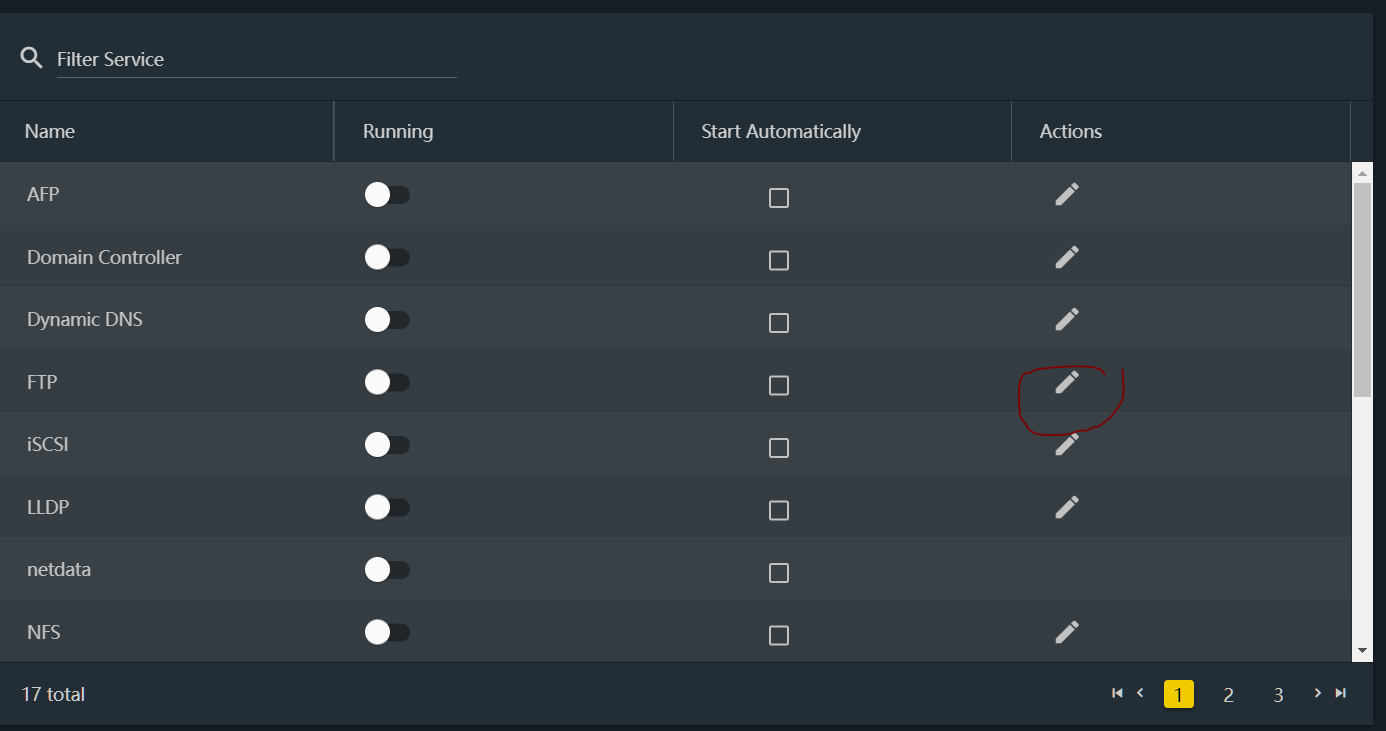Screen dimensions: 1386x731
Task: Edit the LLDP service
Action: click(x=1067, y=507)
